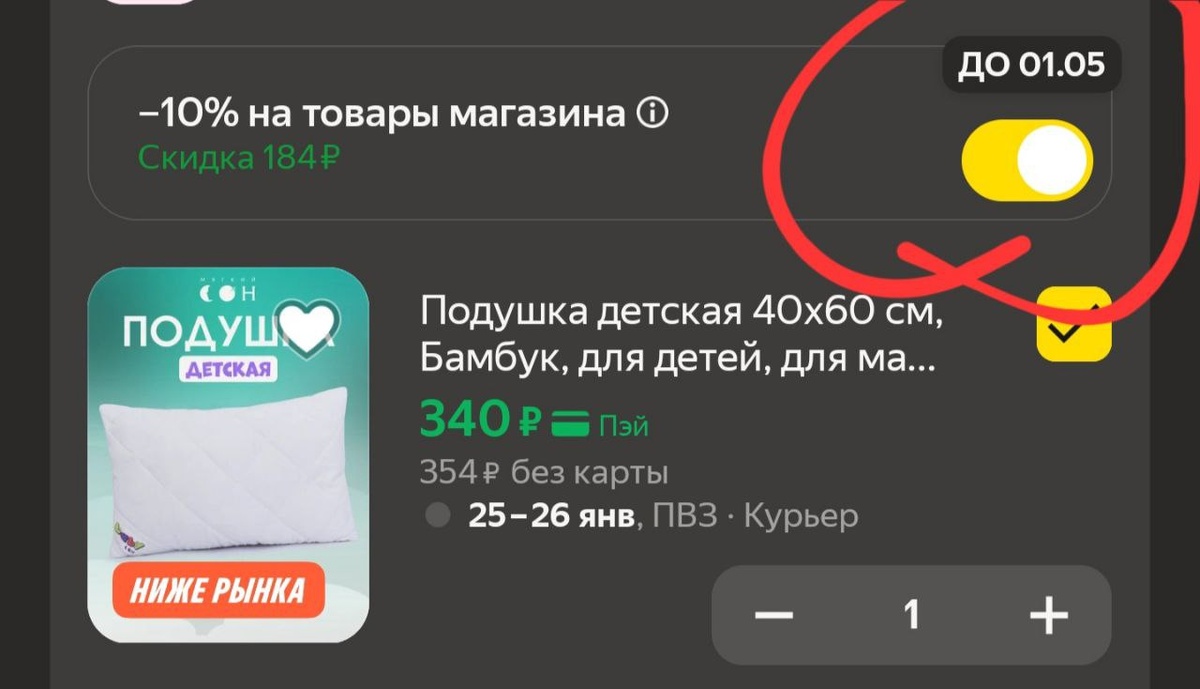
Task: Add the pillow to favorites with heart icon
Action: pos(308,325)
